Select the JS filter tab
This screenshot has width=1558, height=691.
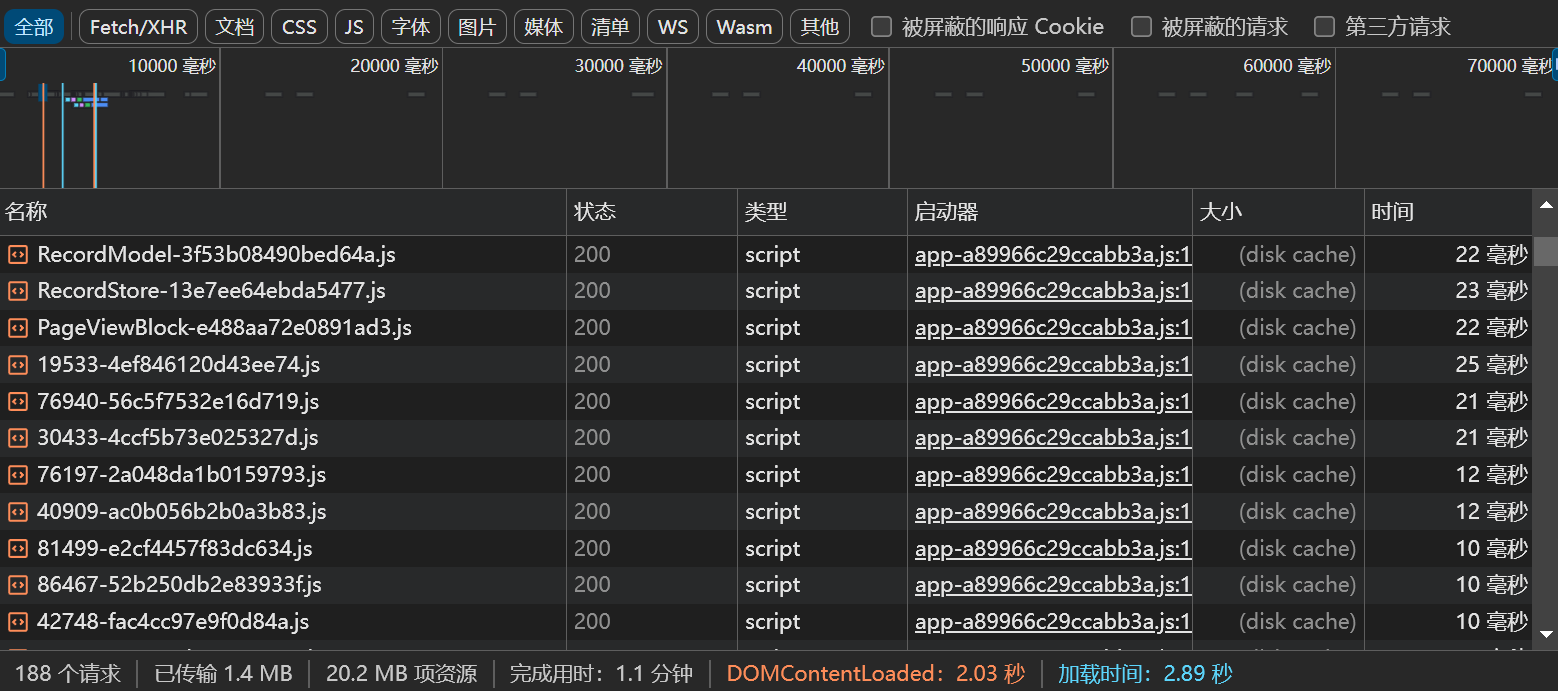tap(354, 27)
